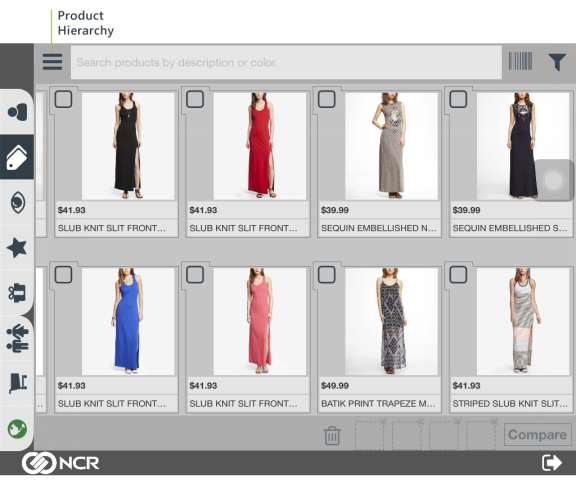Open the Product Hierarchy hamburger menu
576x482 pixels.
pos(52,62)
